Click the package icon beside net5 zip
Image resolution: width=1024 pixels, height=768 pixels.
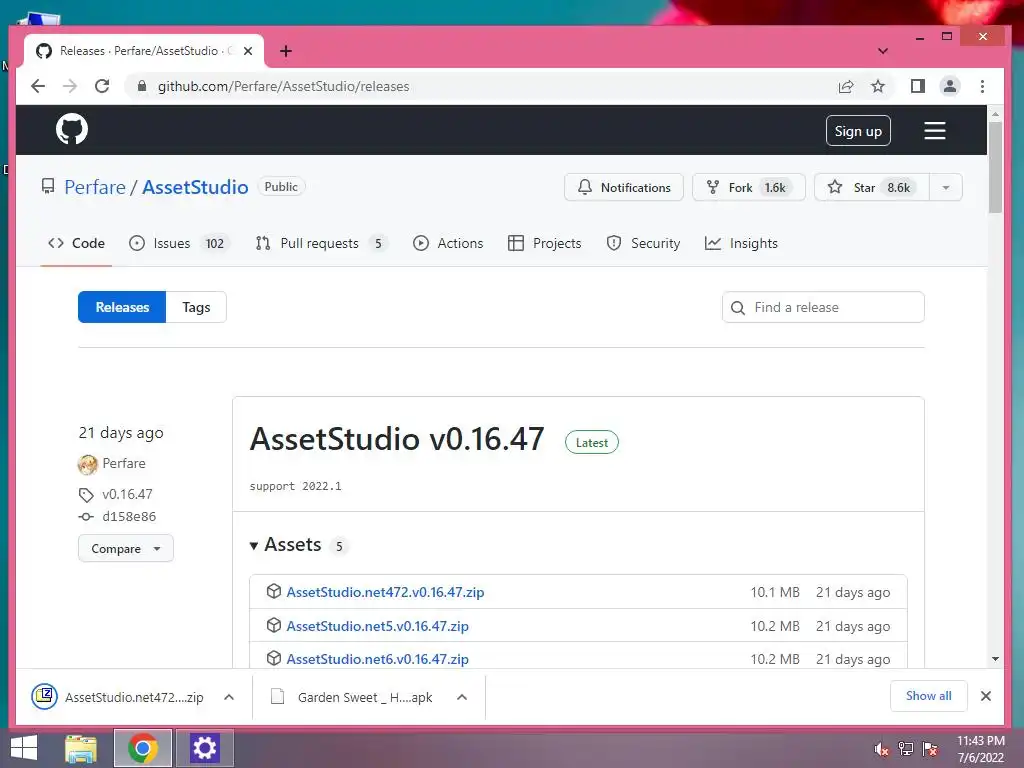click(274, 625)
